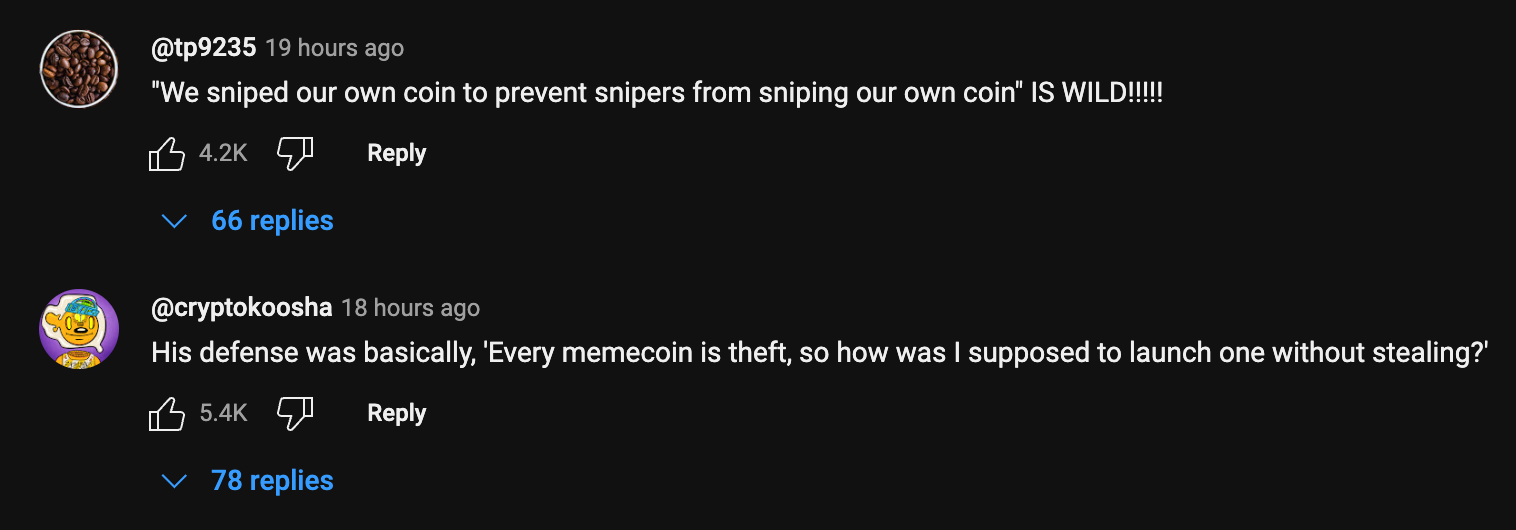The width and height of the screenshot is (1516, 530).
Task: Click the 5.4K like count
Action: point(224,413)
